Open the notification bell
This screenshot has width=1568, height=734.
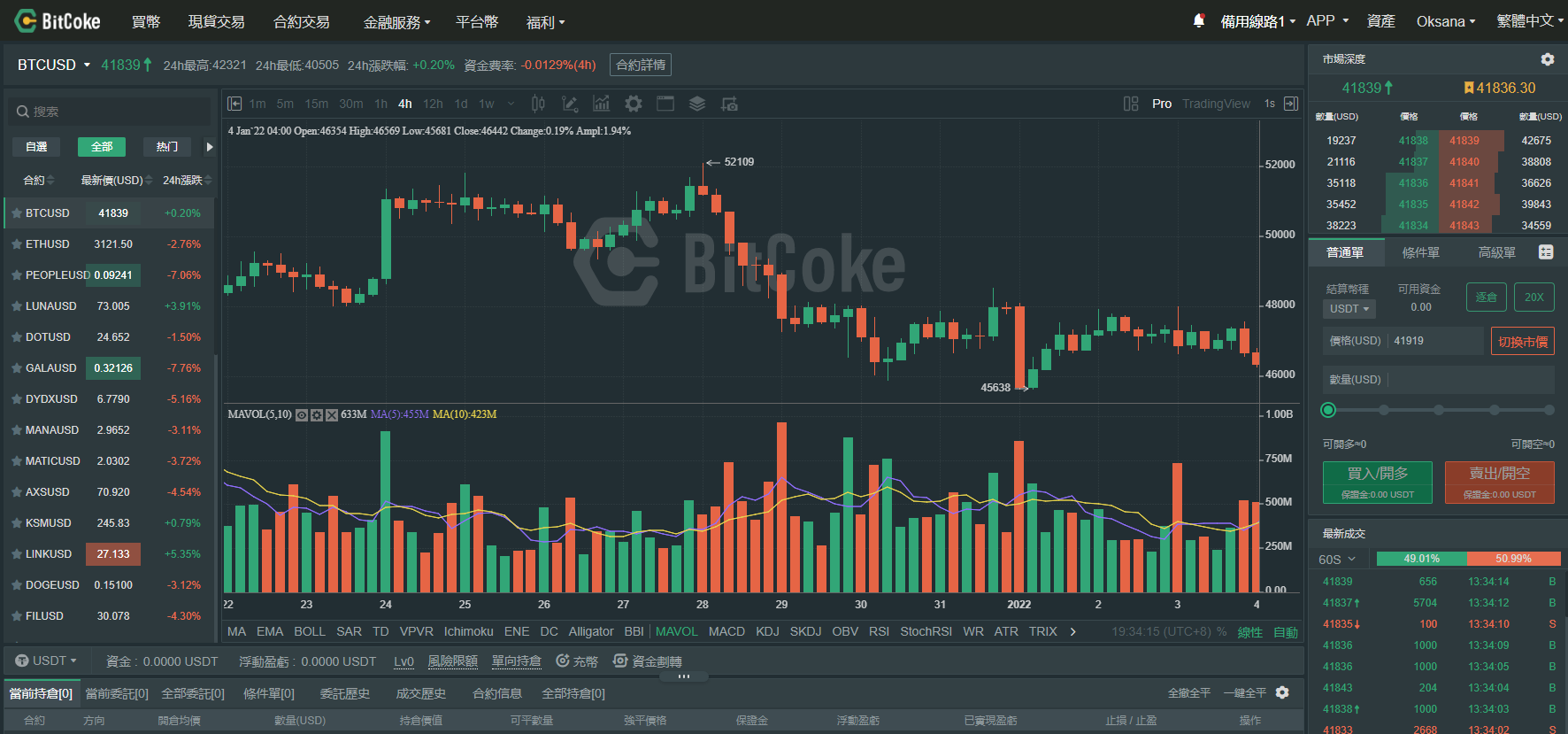pos(1199,20)
